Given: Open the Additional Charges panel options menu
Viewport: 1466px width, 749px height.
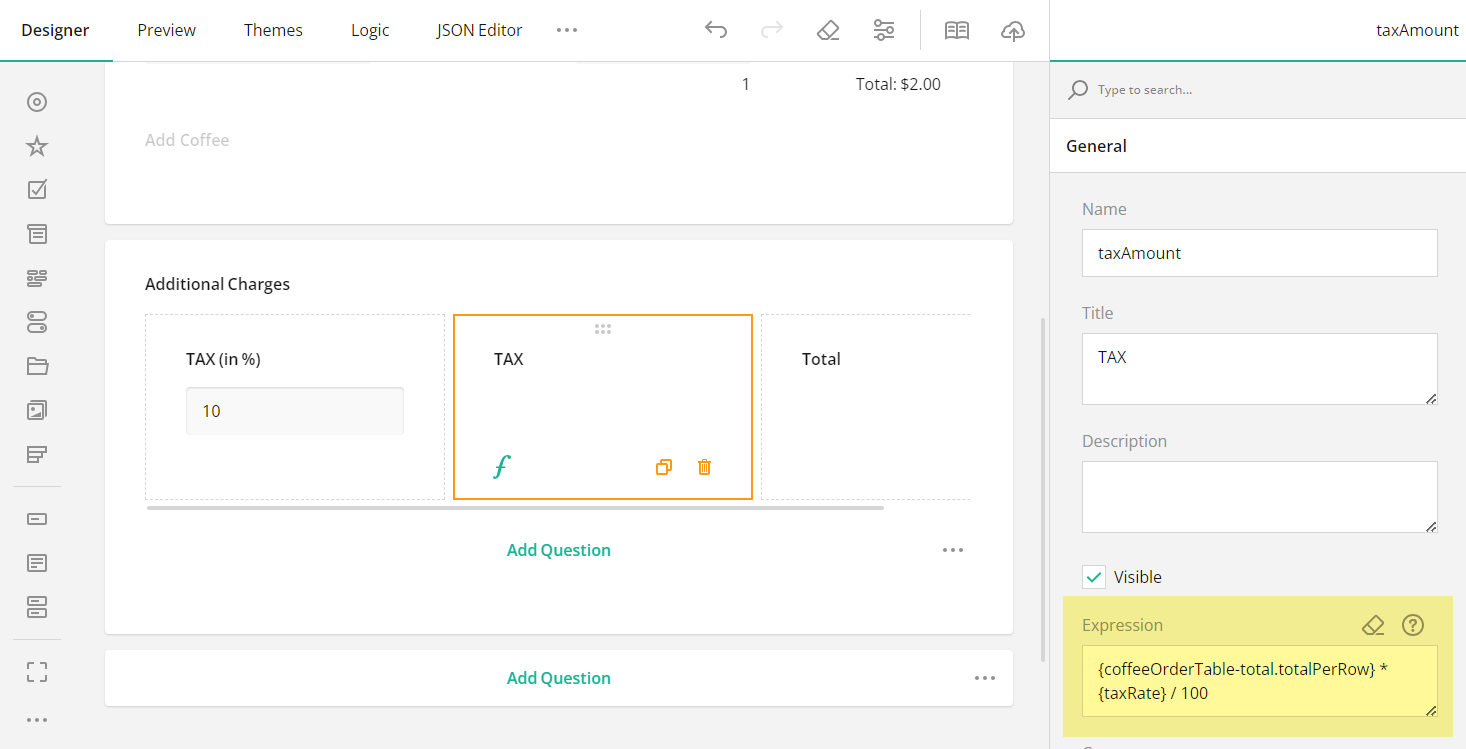Looking at the screenshot, I should tap(952, 549).
